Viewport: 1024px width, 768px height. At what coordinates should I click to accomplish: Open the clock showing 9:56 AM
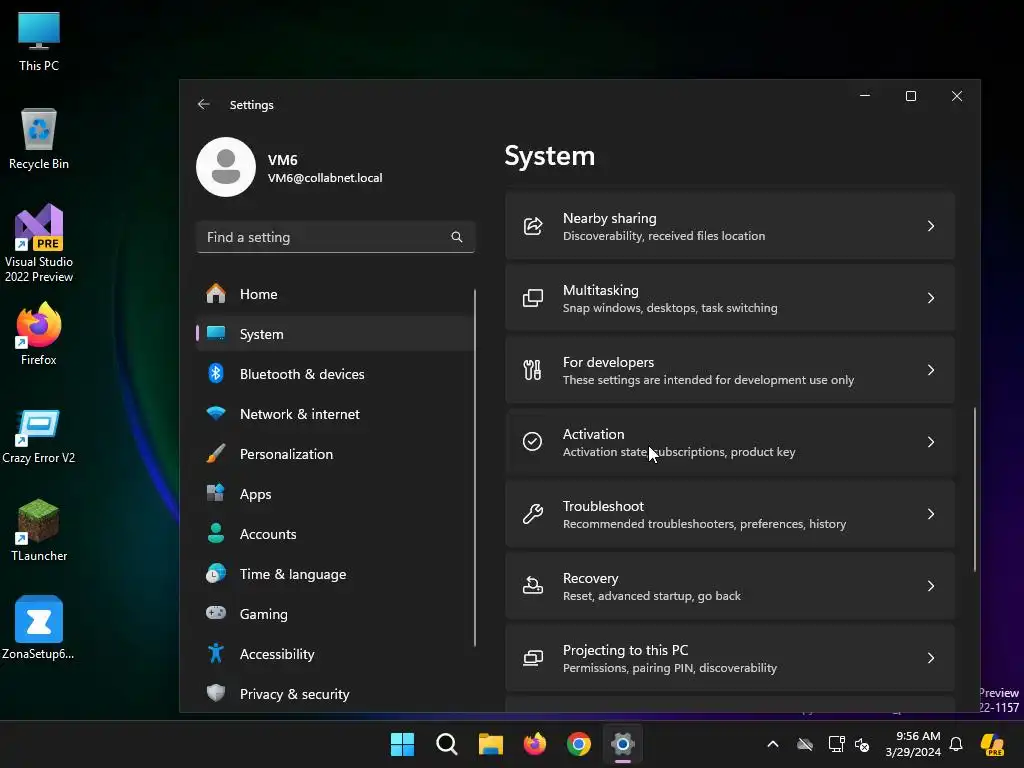click(913, 744)
